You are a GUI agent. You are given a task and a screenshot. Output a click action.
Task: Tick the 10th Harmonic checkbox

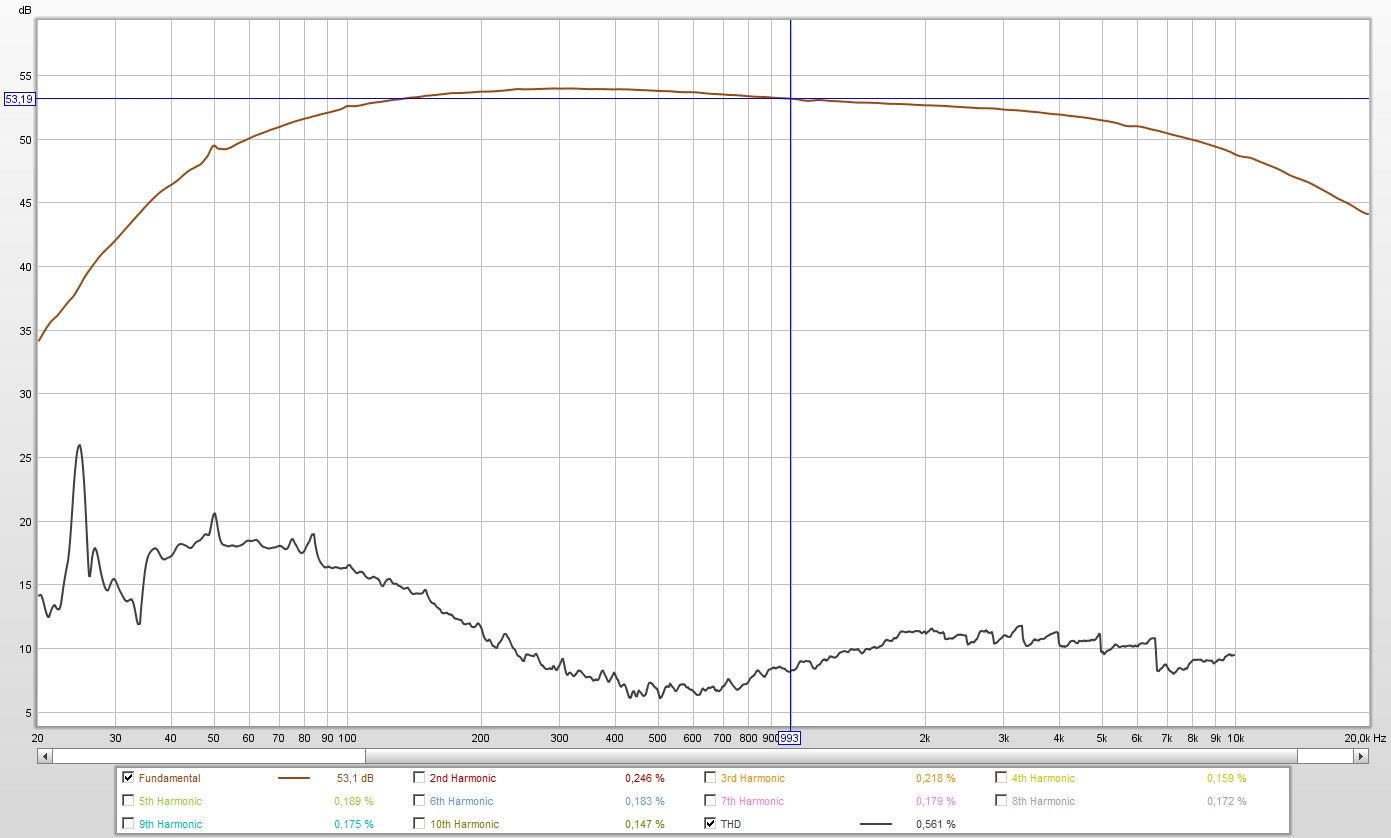[x=419, y=823]
